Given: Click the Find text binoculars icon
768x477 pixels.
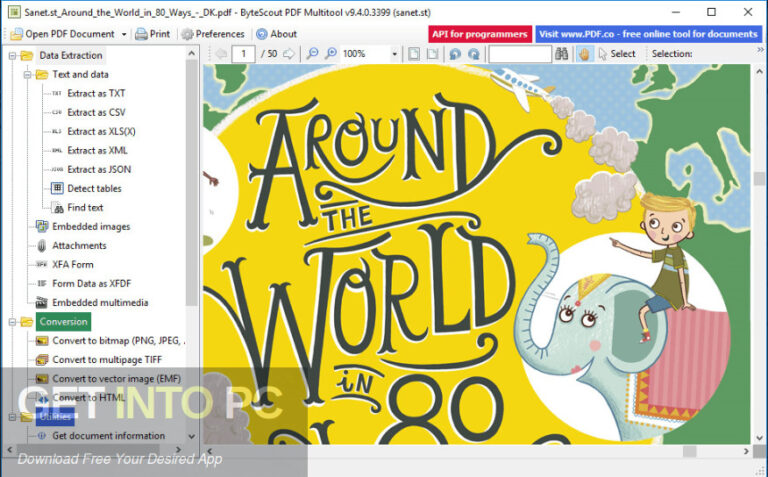Looking at the screenshot, I should (58, 208).
